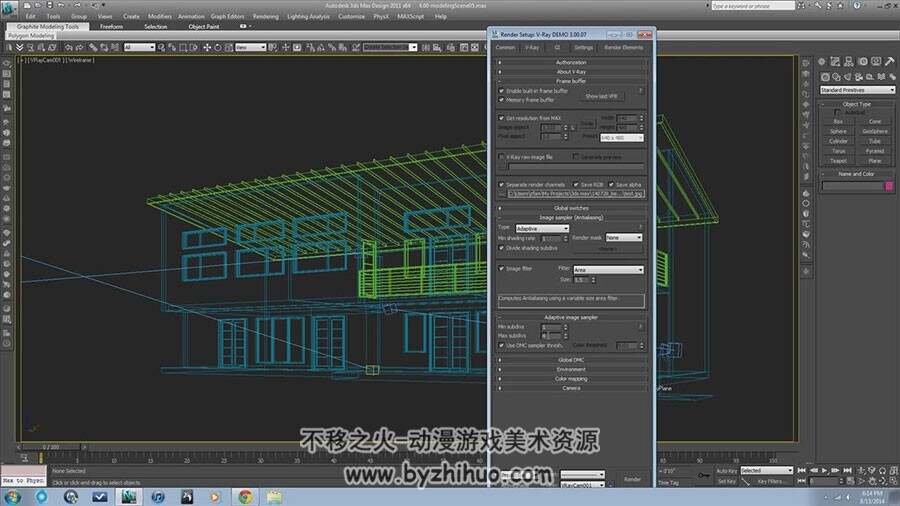Open the Freeform ribbon tab
This screenshot has height=506, width=900.
pos(111,26)
